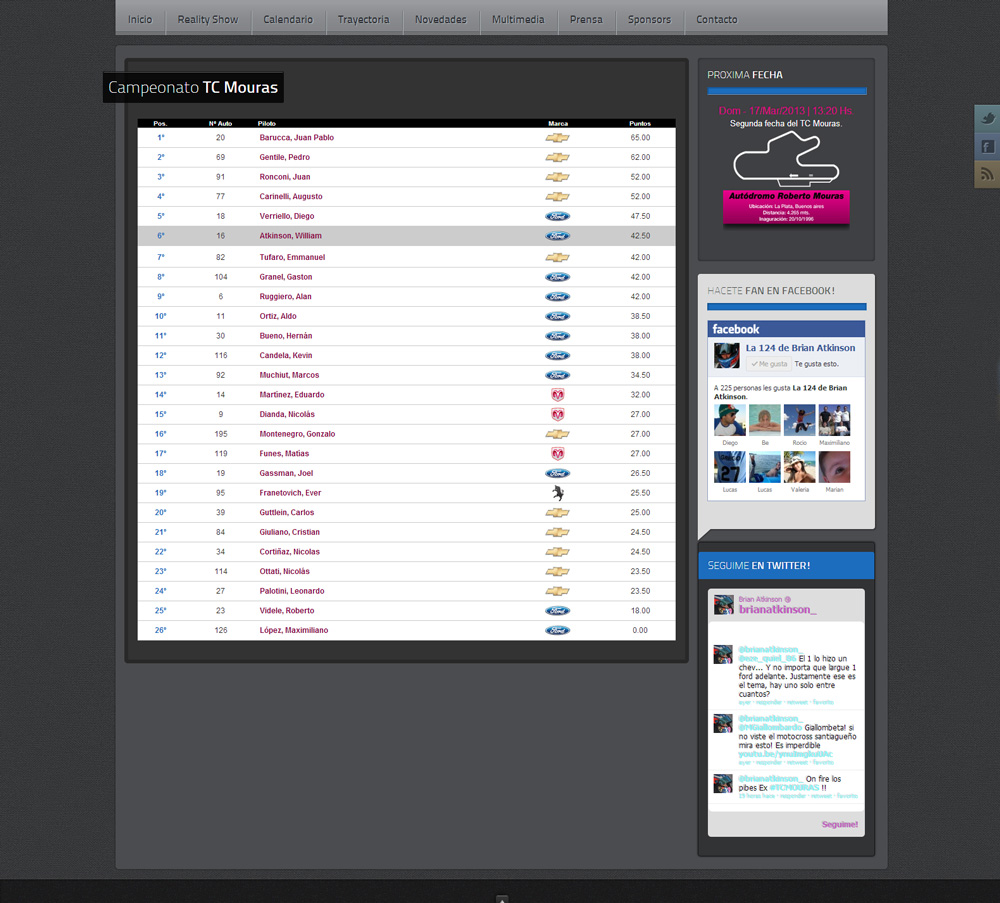Go to the Calendario menu item
Viewport: 1000px width, 903px height.
(288, 20)
